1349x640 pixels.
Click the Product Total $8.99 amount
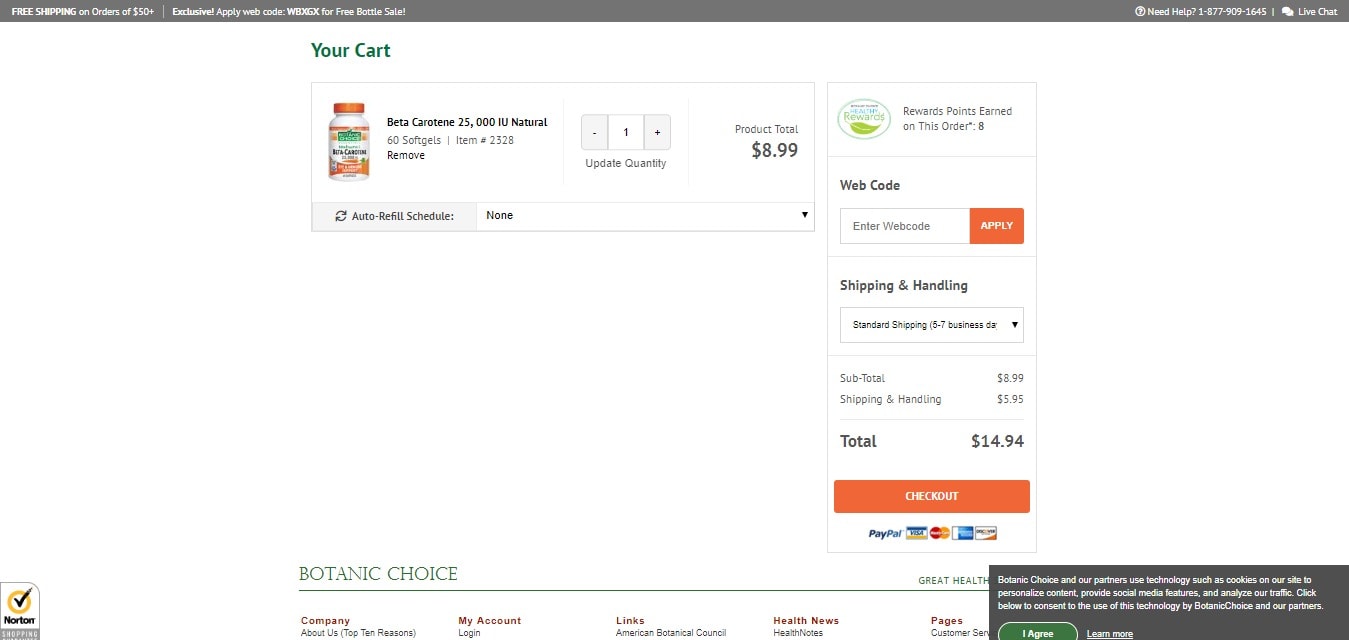[x=775, y=150]
